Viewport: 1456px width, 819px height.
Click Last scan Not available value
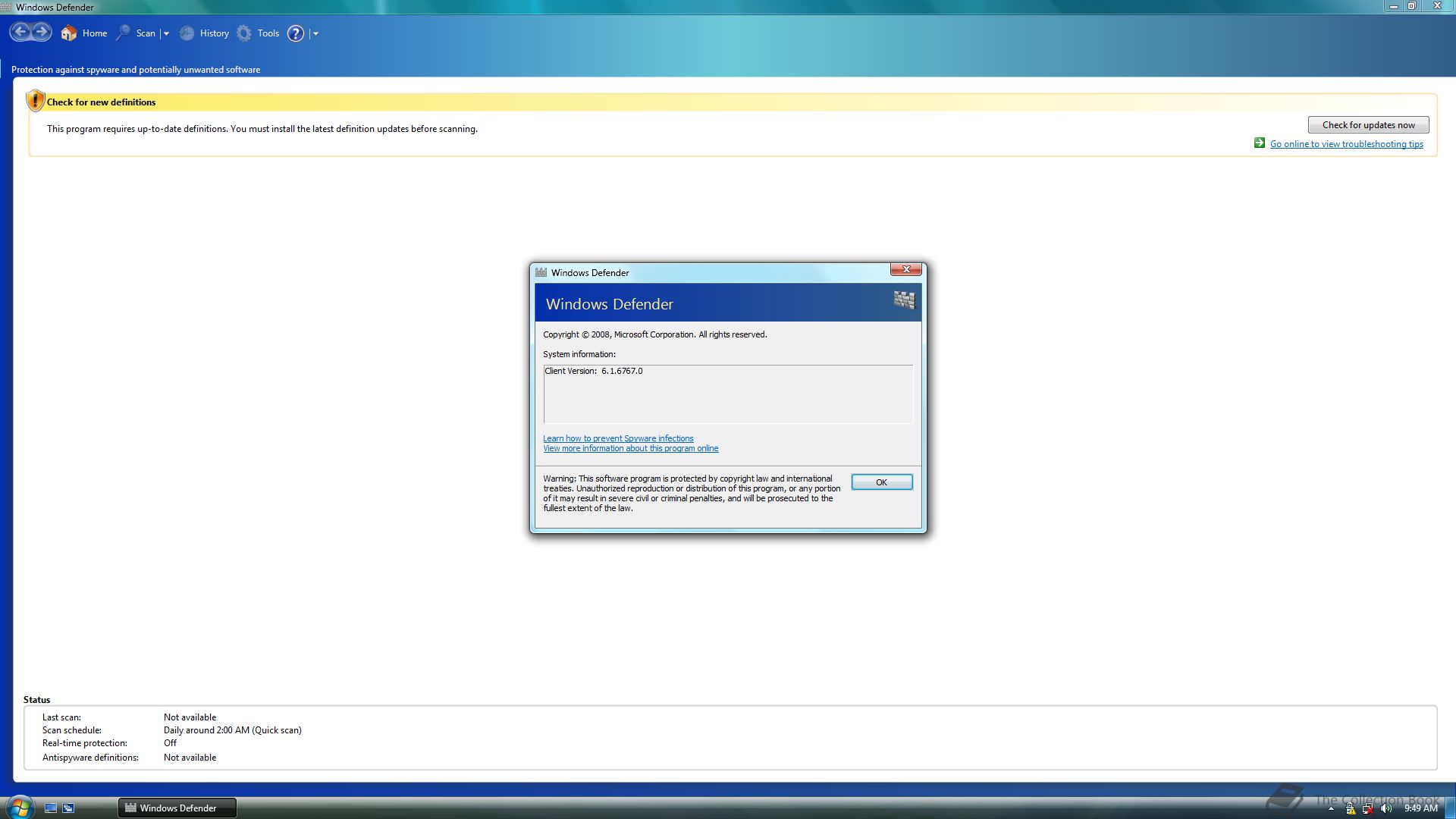(x=190, y=717)
